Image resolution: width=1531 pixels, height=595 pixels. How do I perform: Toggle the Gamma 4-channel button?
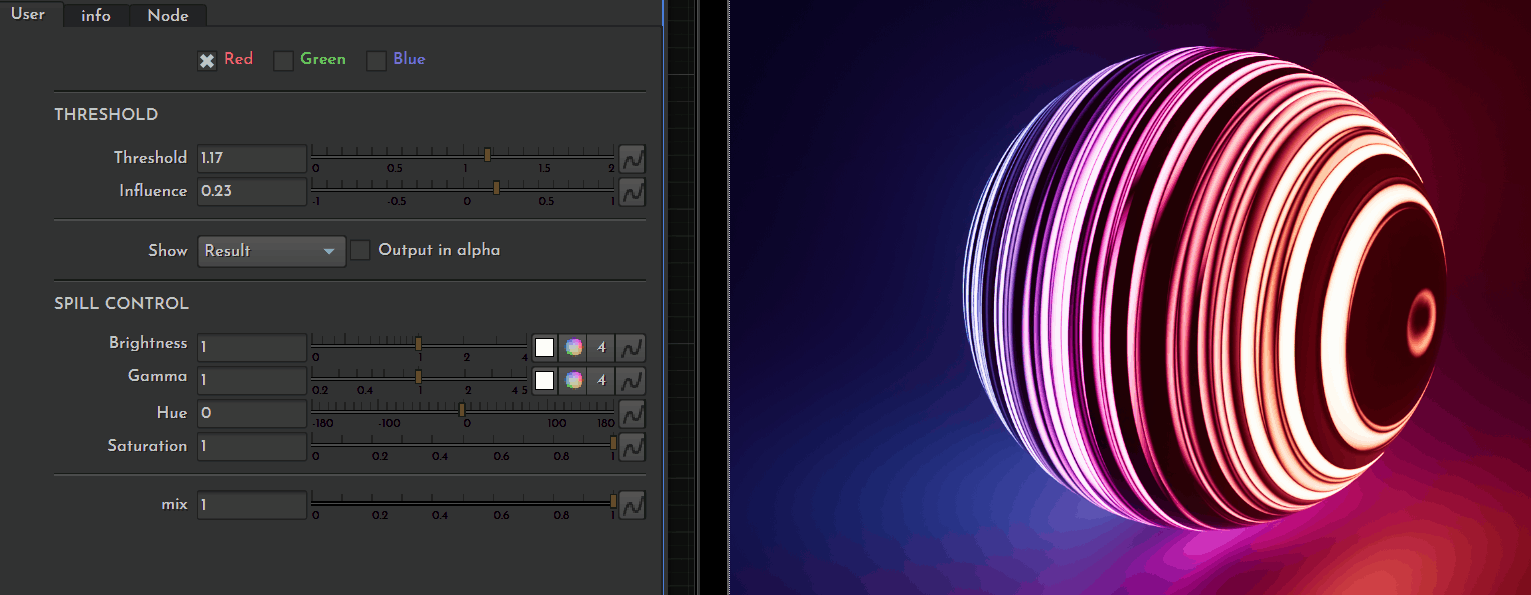click(601, 381)
